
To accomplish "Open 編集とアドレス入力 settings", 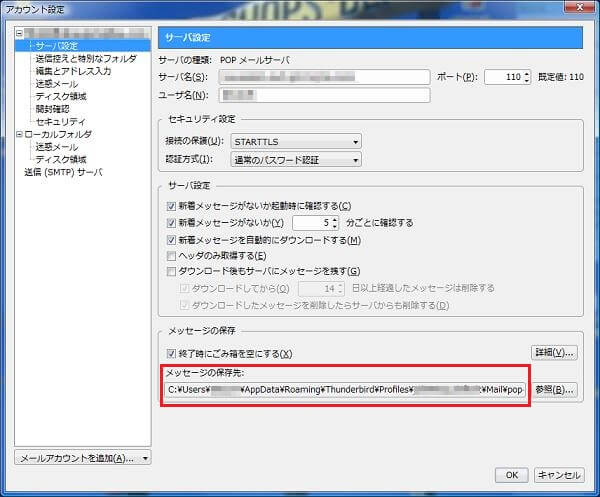I will pos(73,71).
